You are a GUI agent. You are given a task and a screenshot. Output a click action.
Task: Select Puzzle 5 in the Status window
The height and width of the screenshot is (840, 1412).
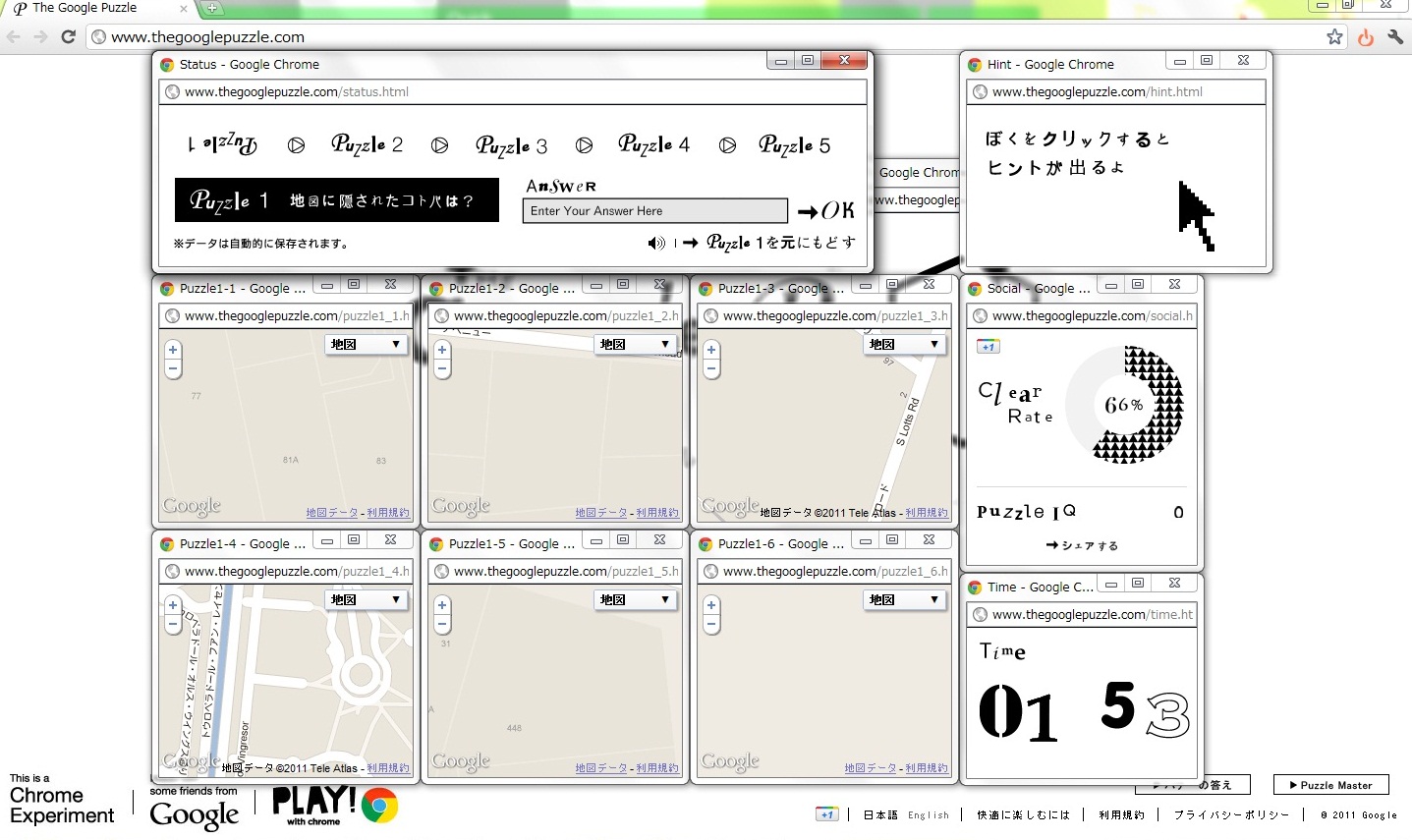[795, 145]
